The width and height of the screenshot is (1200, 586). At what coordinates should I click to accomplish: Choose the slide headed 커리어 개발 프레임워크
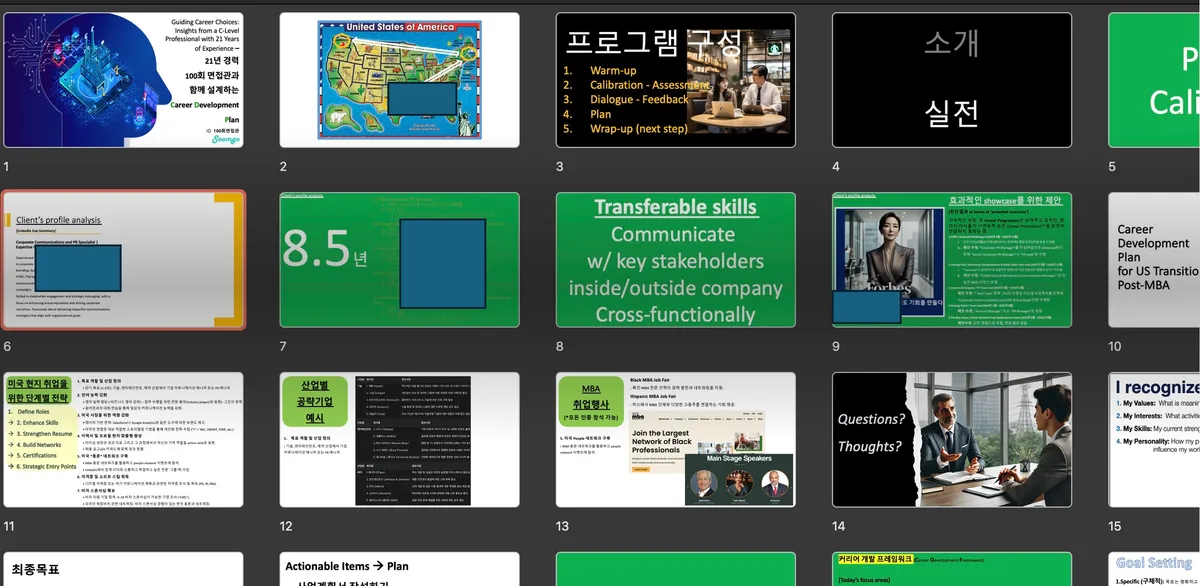click(952, 569)
